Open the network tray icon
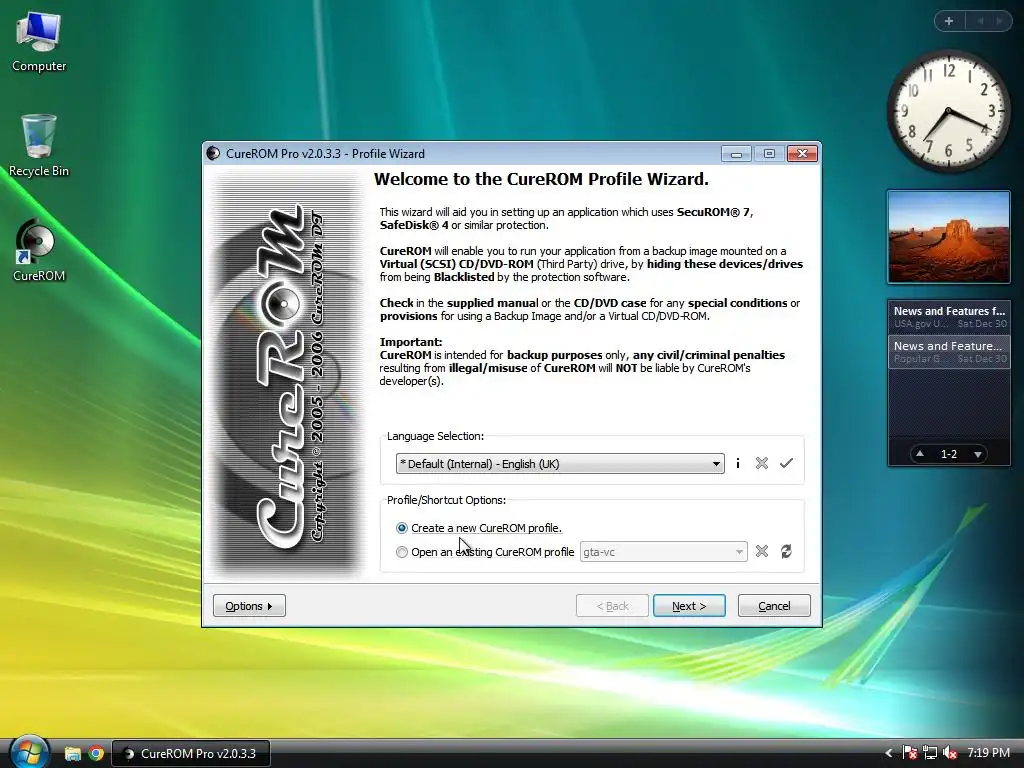The height and width of the screenshot is (768, 1024). [x=930, y=753]
